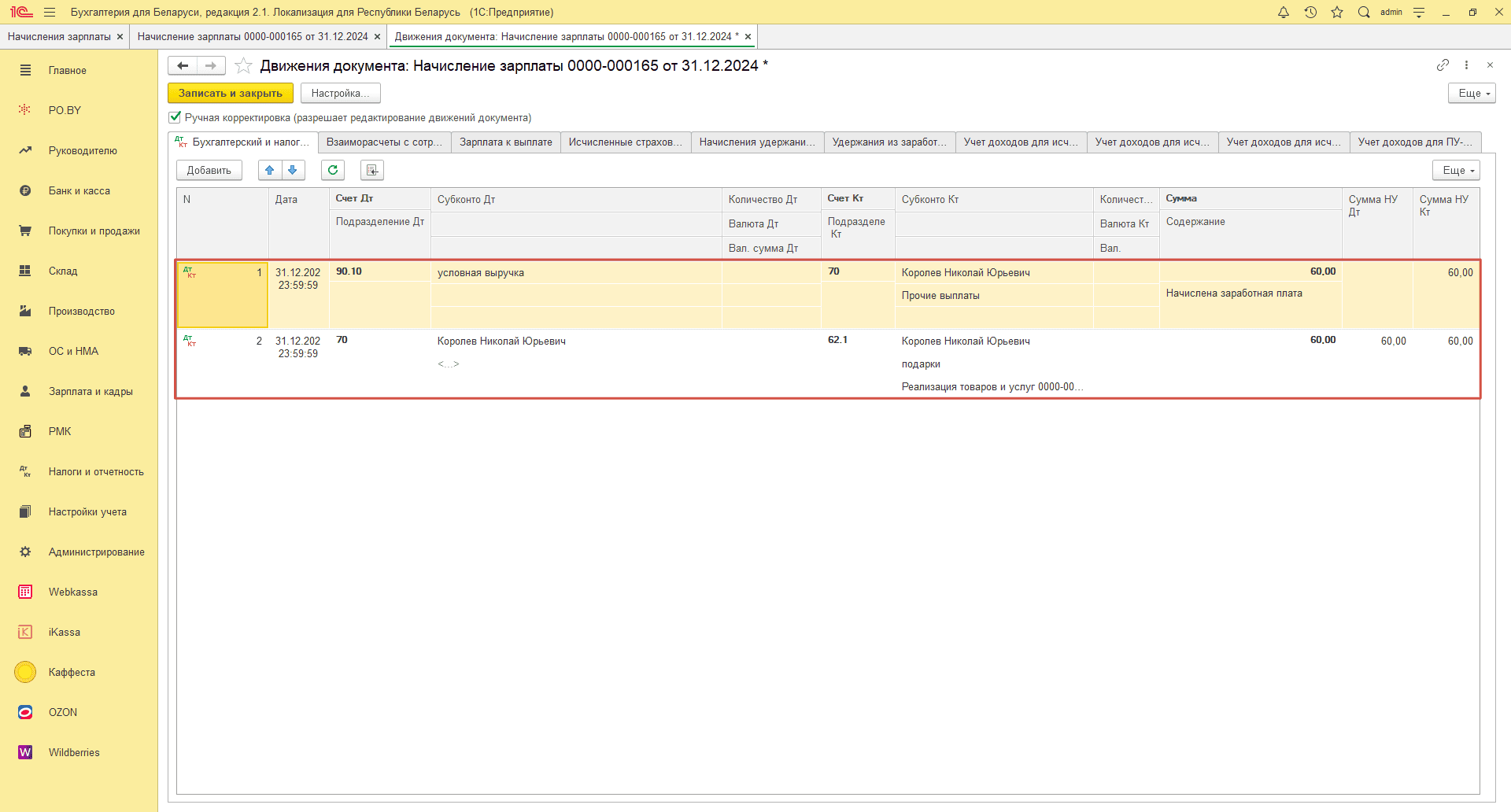Open global search magnifier icon
Screen dimensions: 1511x812
point(1364,12)
